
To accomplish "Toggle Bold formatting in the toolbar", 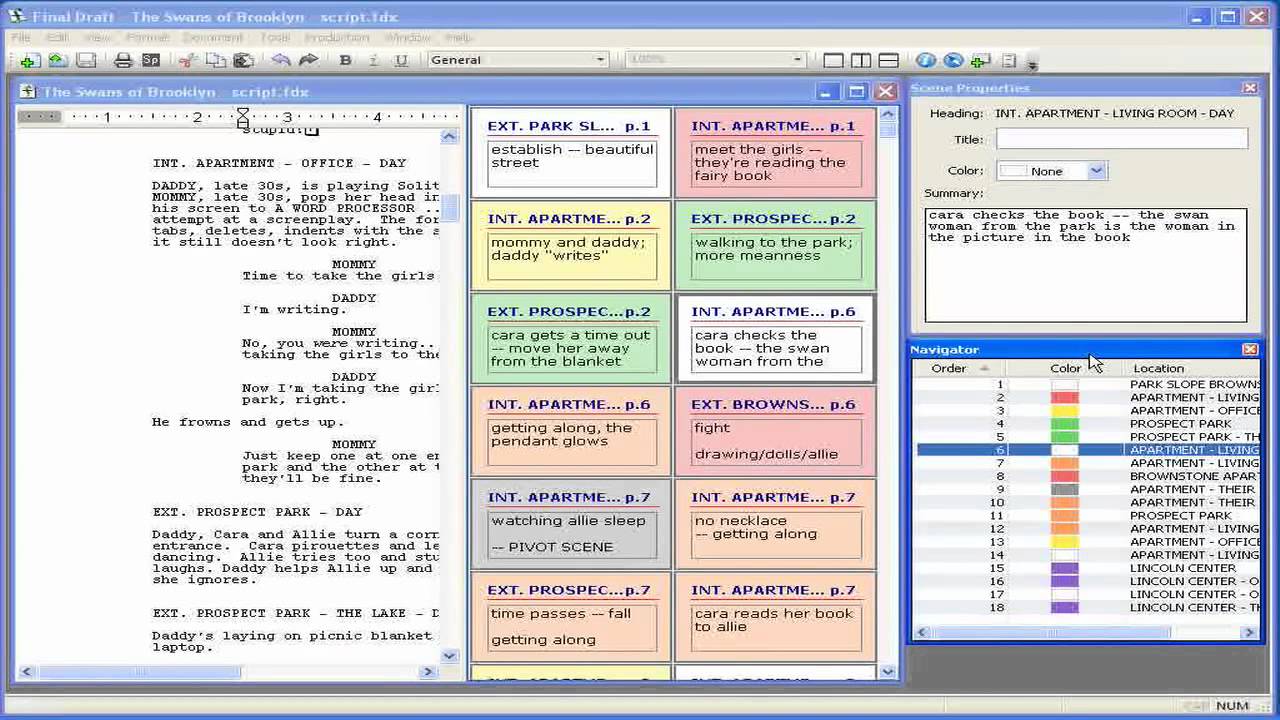I will tap(346, 60).
